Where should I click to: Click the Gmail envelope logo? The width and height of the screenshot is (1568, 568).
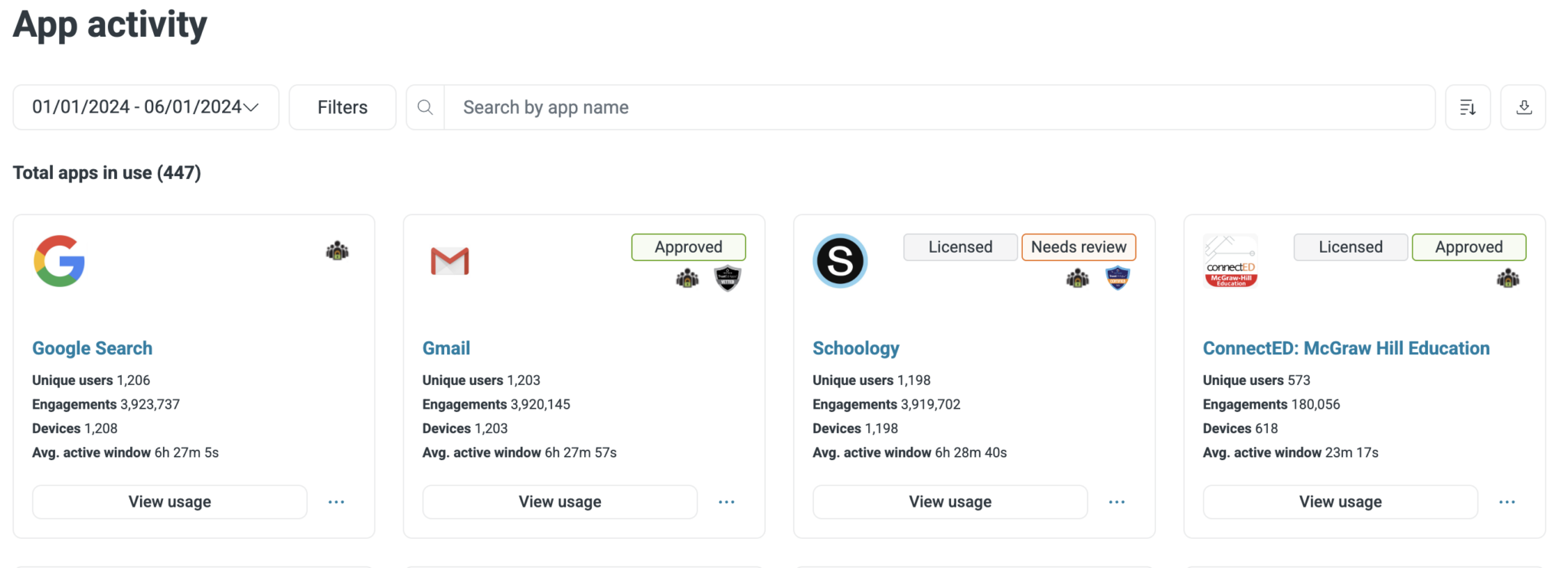[449, 261]
